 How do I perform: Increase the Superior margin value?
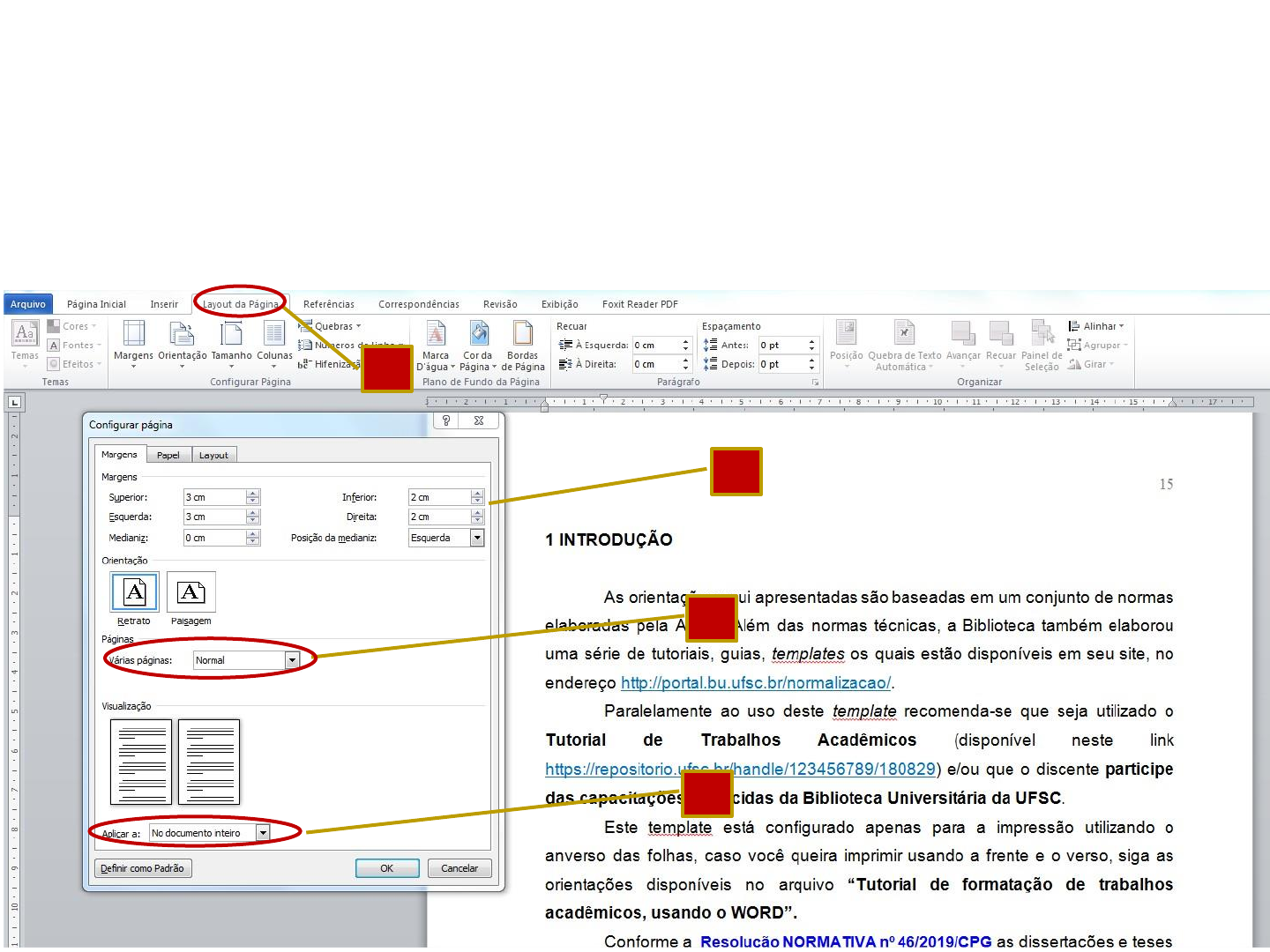click(253, 494)
